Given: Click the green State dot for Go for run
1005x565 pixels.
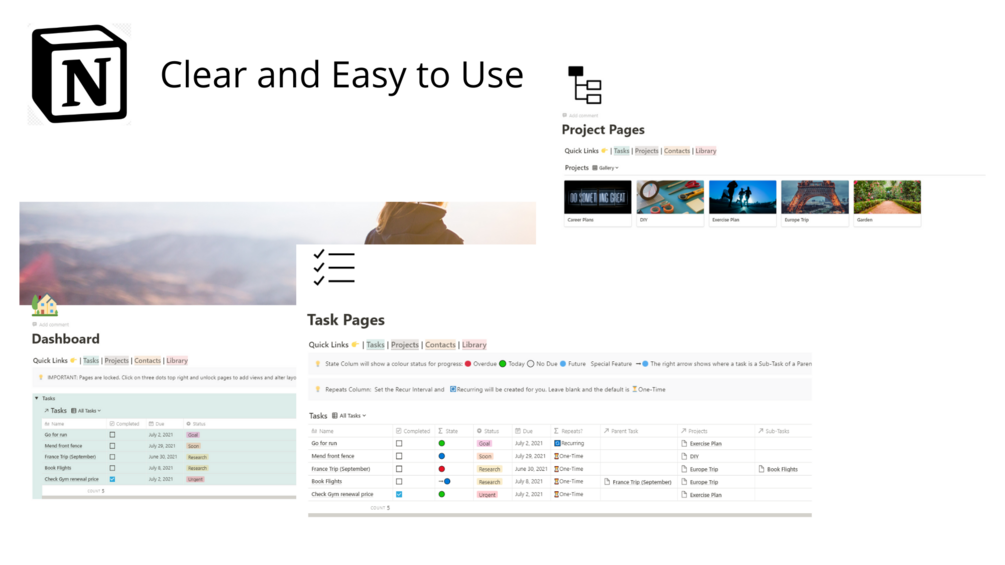Looking at the screenshot, I should pyautogui.click(x=442, y=443).
